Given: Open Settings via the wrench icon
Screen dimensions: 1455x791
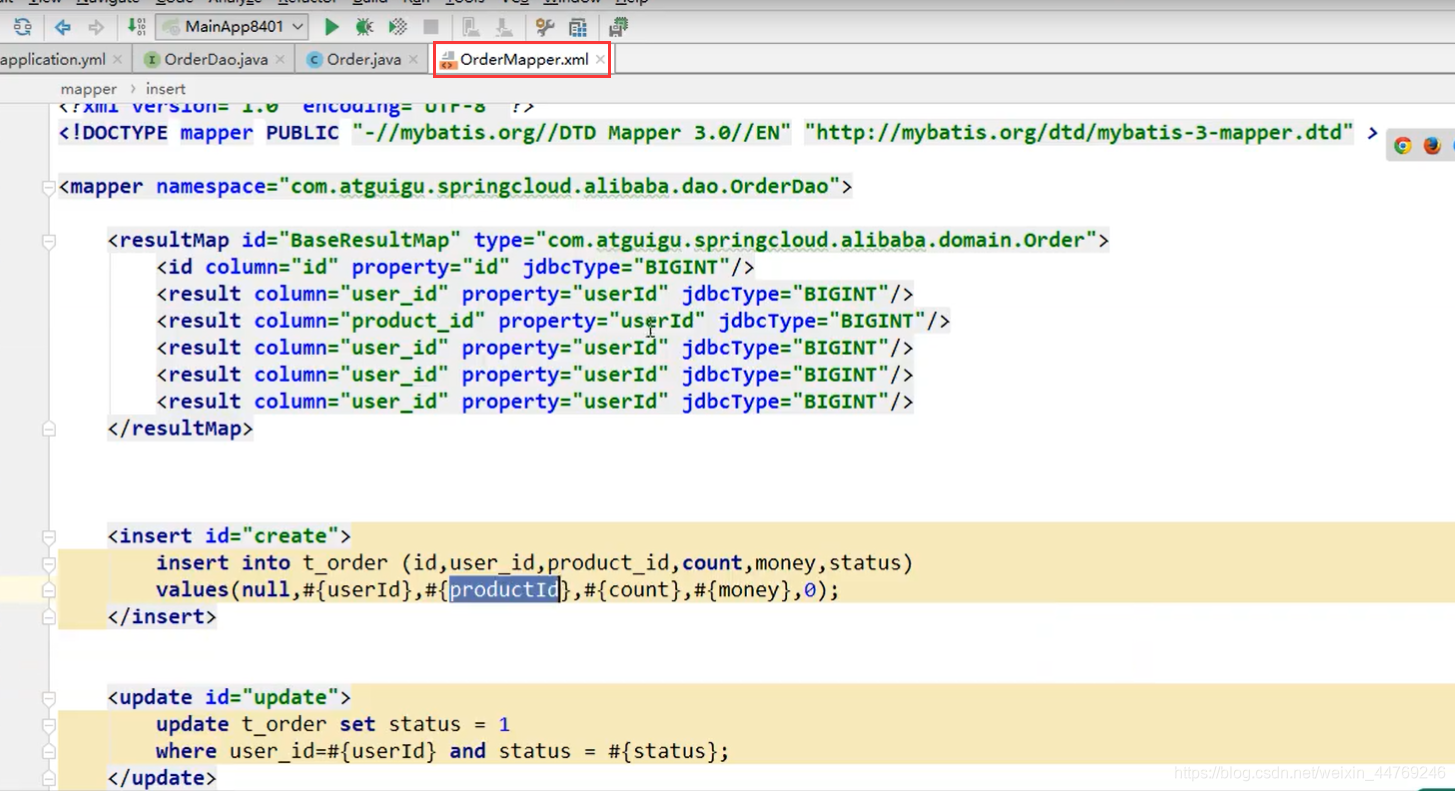Looking at the screenshot, I should [545, 27].
